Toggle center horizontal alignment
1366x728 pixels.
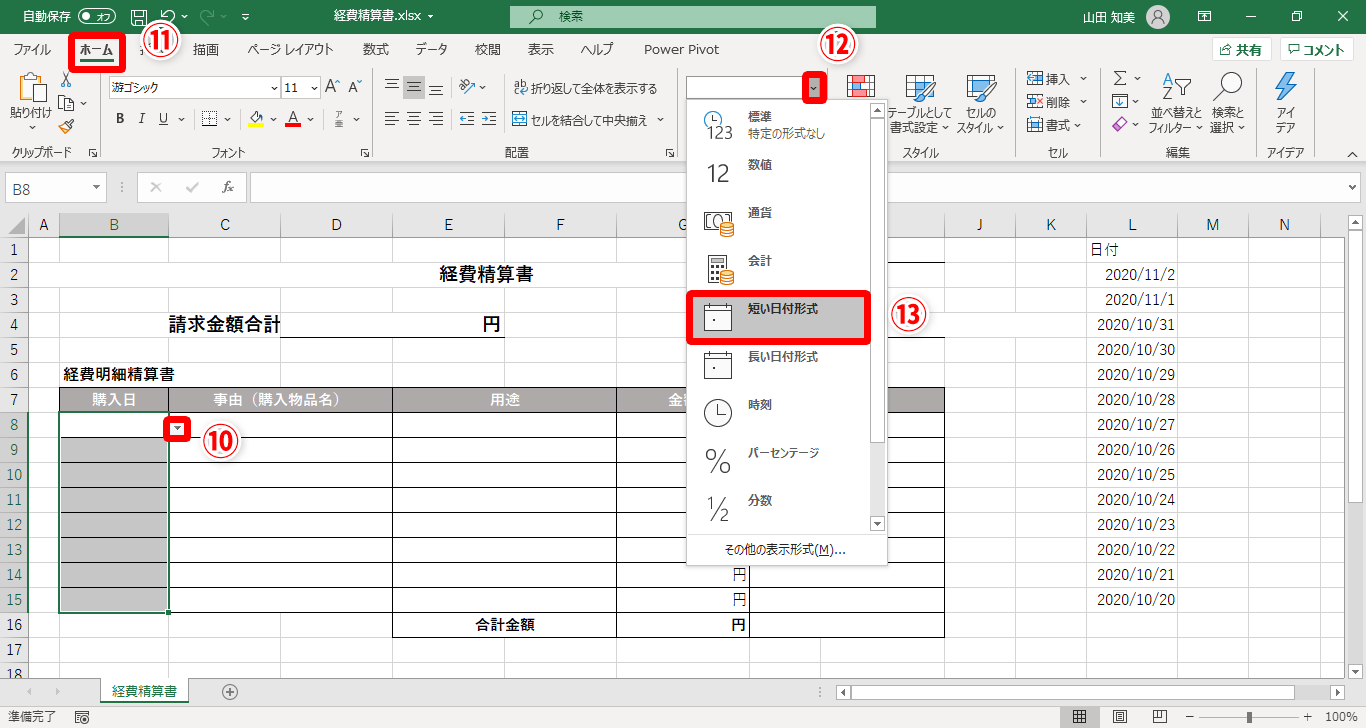coord(414,119)
